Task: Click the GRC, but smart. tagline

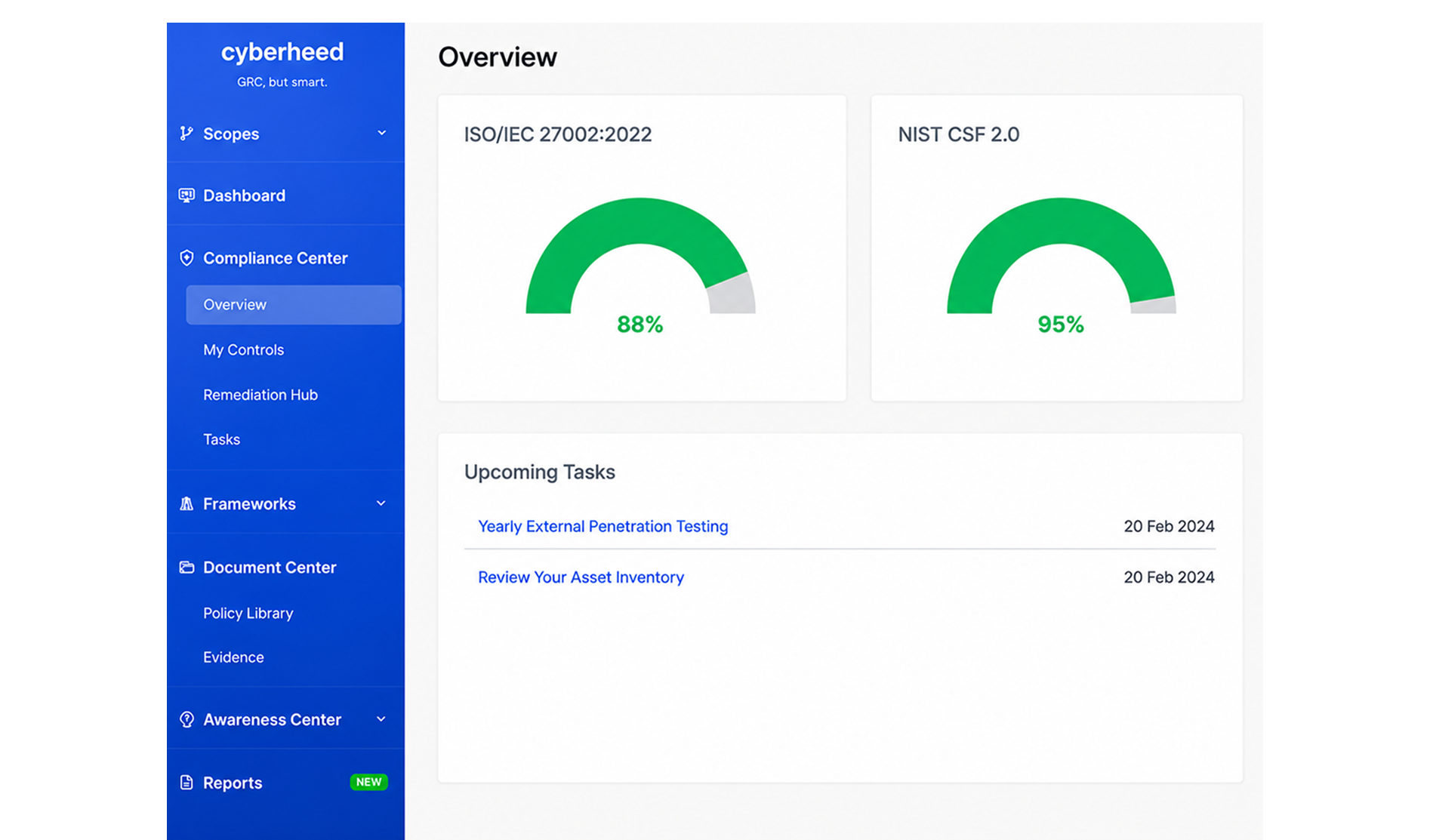Action: coord(282,82)
